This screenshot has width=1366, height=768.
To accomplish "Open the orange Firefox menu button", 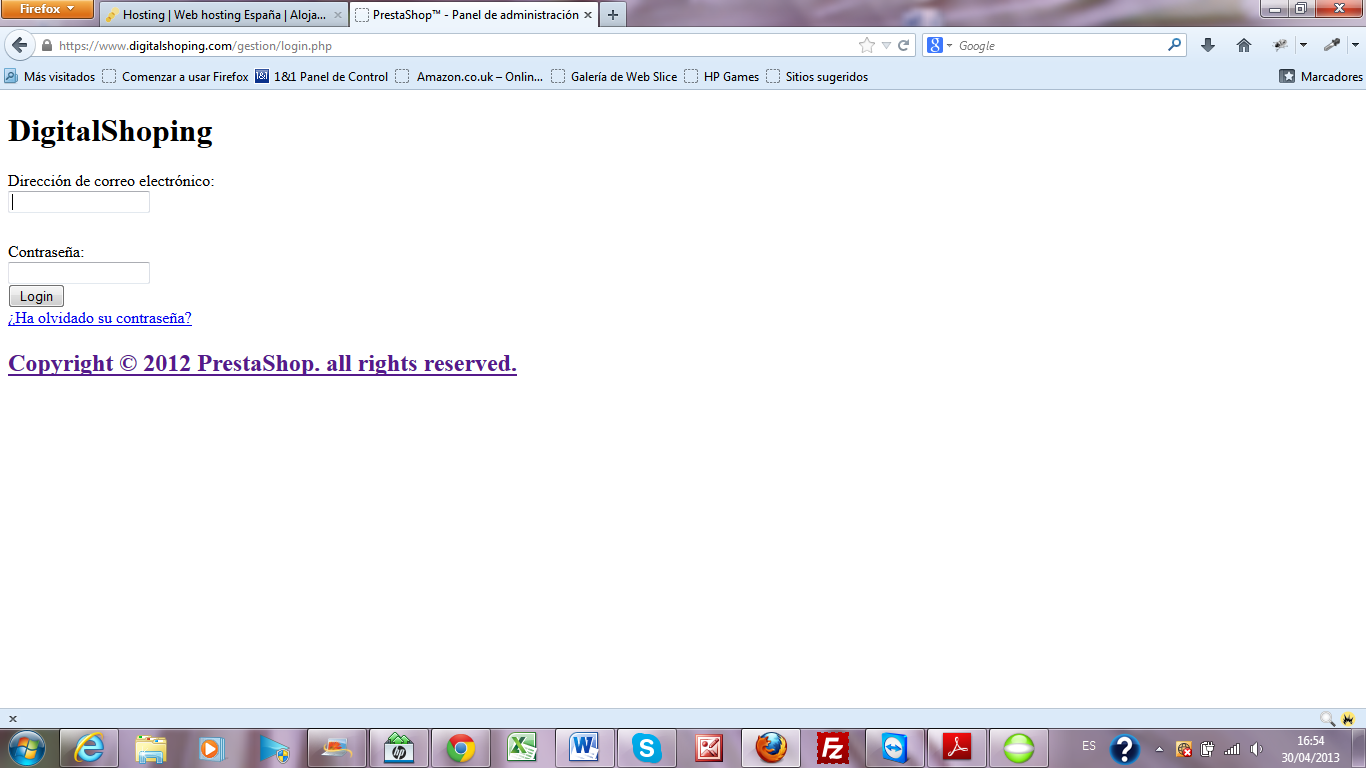I will click(47, 9).
